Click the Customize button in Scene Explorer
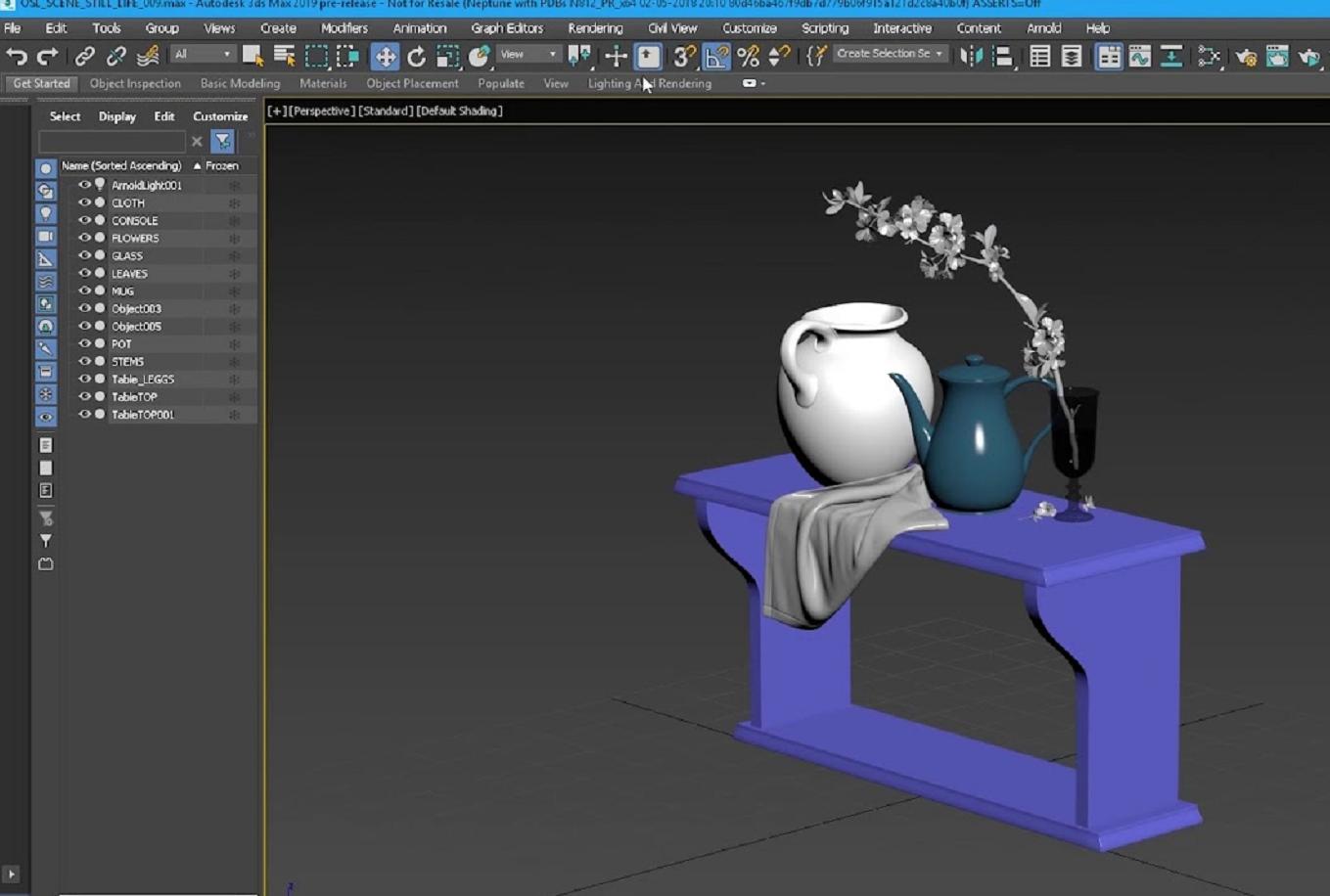Viewport: 1330px width, 896px height. point(220,116)
